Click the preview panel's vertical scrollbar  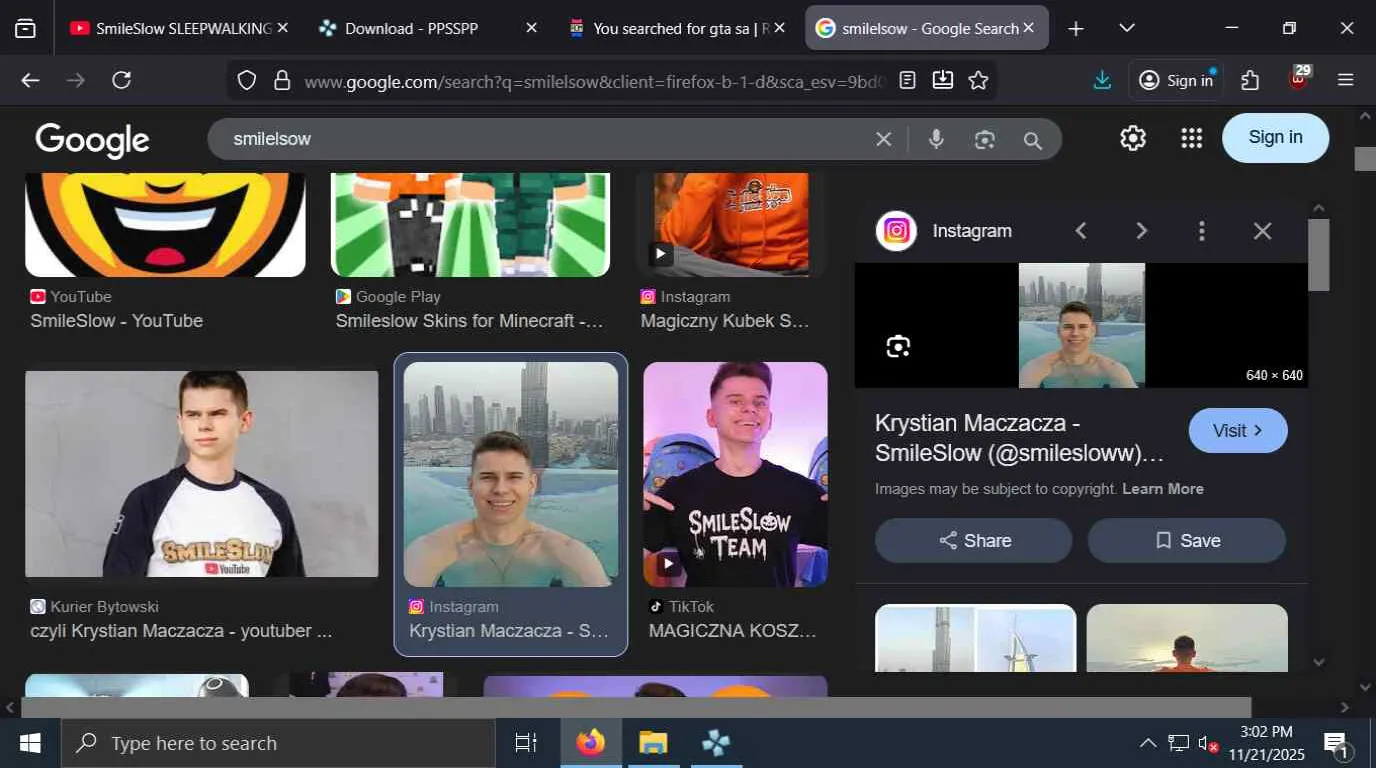point(1319,255)
